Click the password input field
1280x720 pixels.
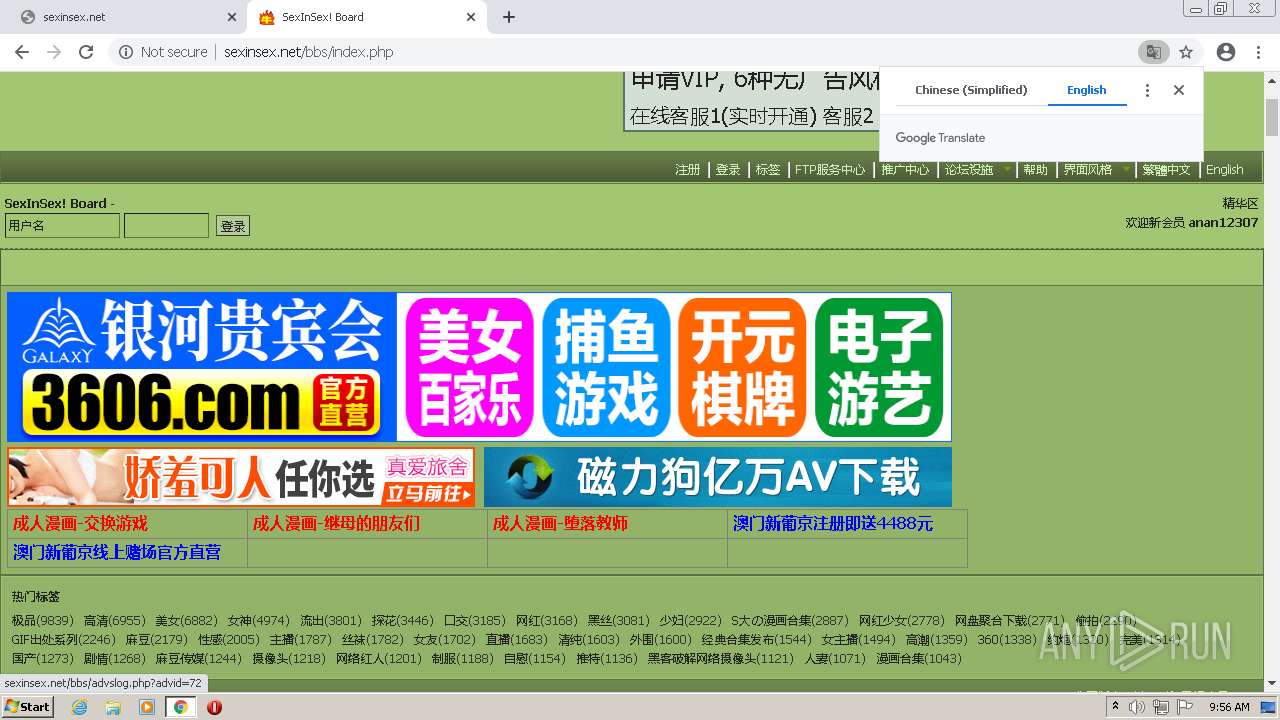pyautogui.click(x=166, y=226)
